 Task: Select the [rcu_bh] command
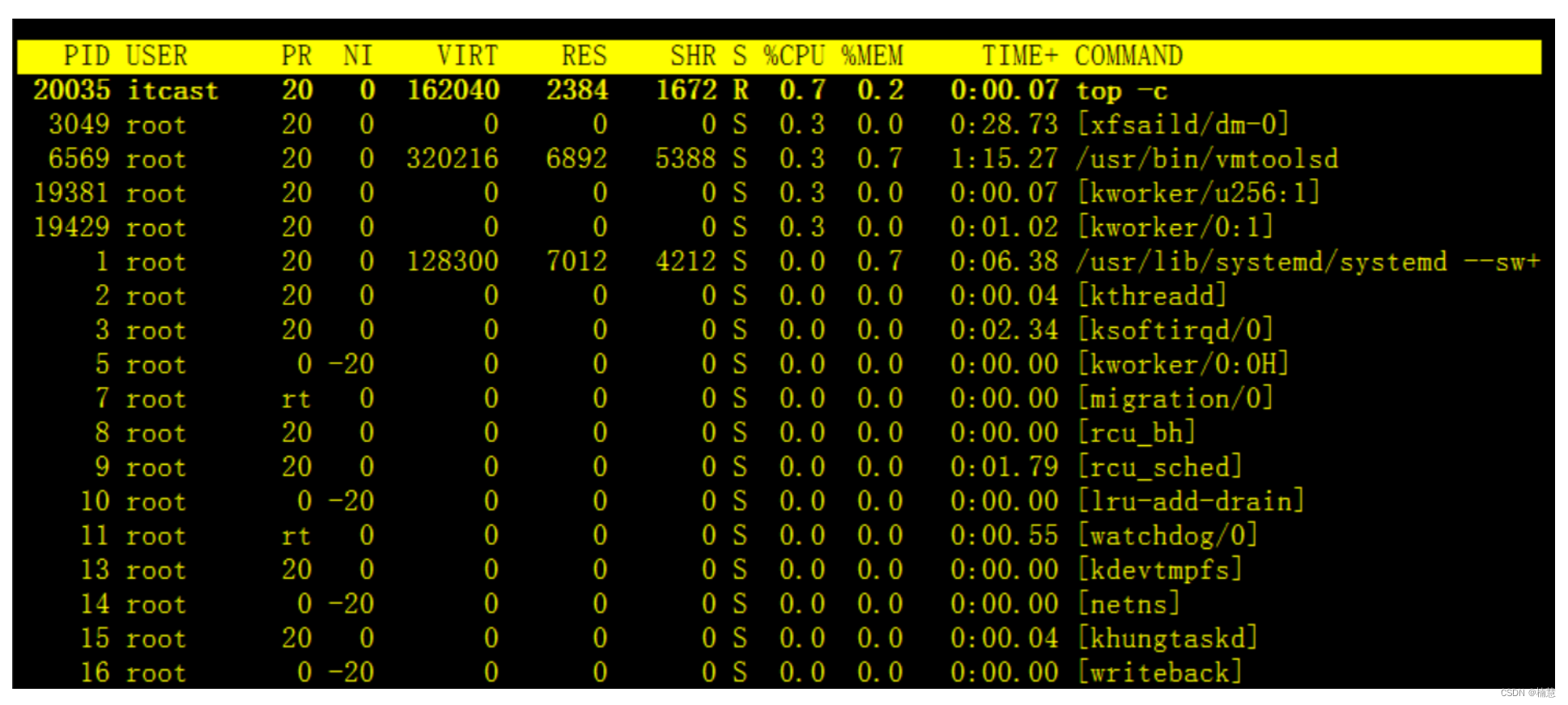(1137, 432)
